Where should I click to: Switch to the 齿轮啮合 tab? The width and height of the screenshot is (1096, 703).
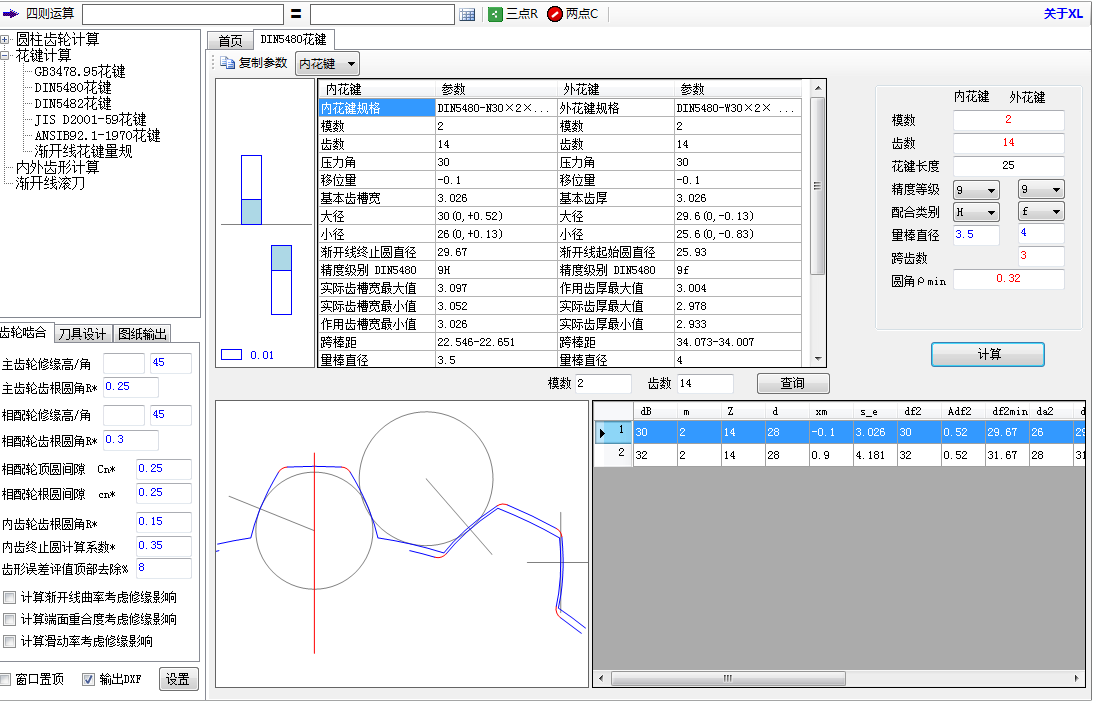[26, 333]
